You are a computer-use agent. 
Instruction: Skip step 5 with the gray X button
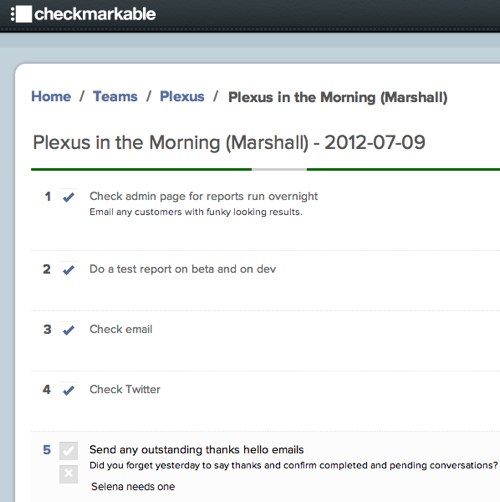(69, 474)
